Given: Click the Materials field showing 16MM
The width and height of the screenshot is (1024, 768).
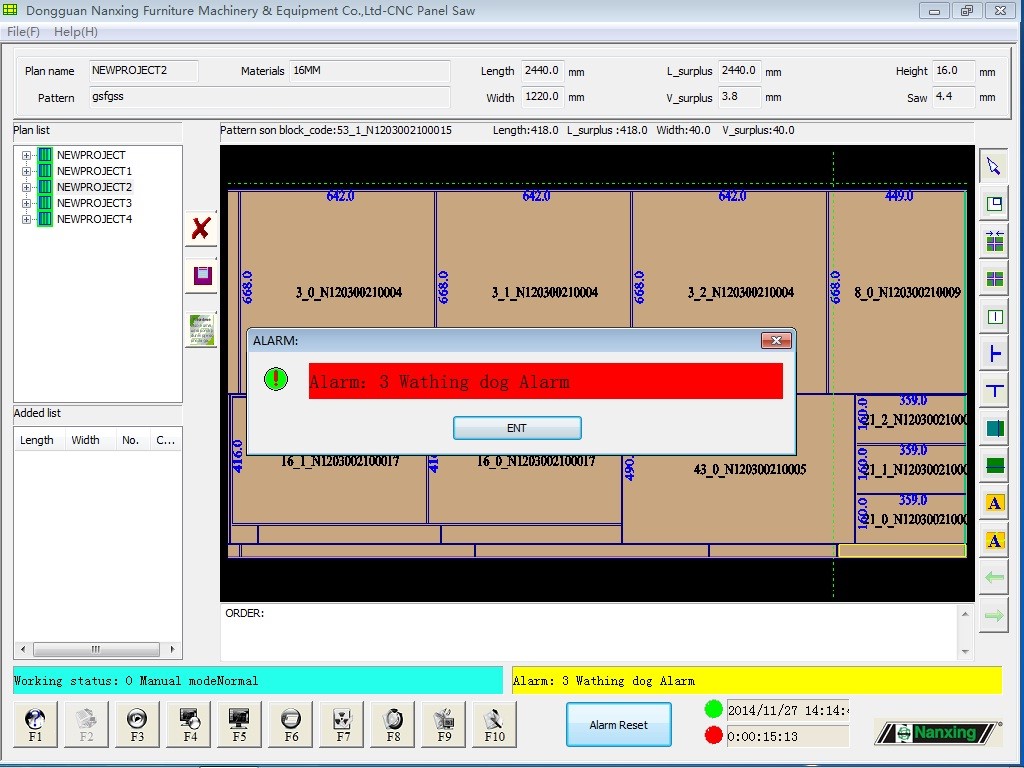Looking at the screenshot, I should click(370, 71).
